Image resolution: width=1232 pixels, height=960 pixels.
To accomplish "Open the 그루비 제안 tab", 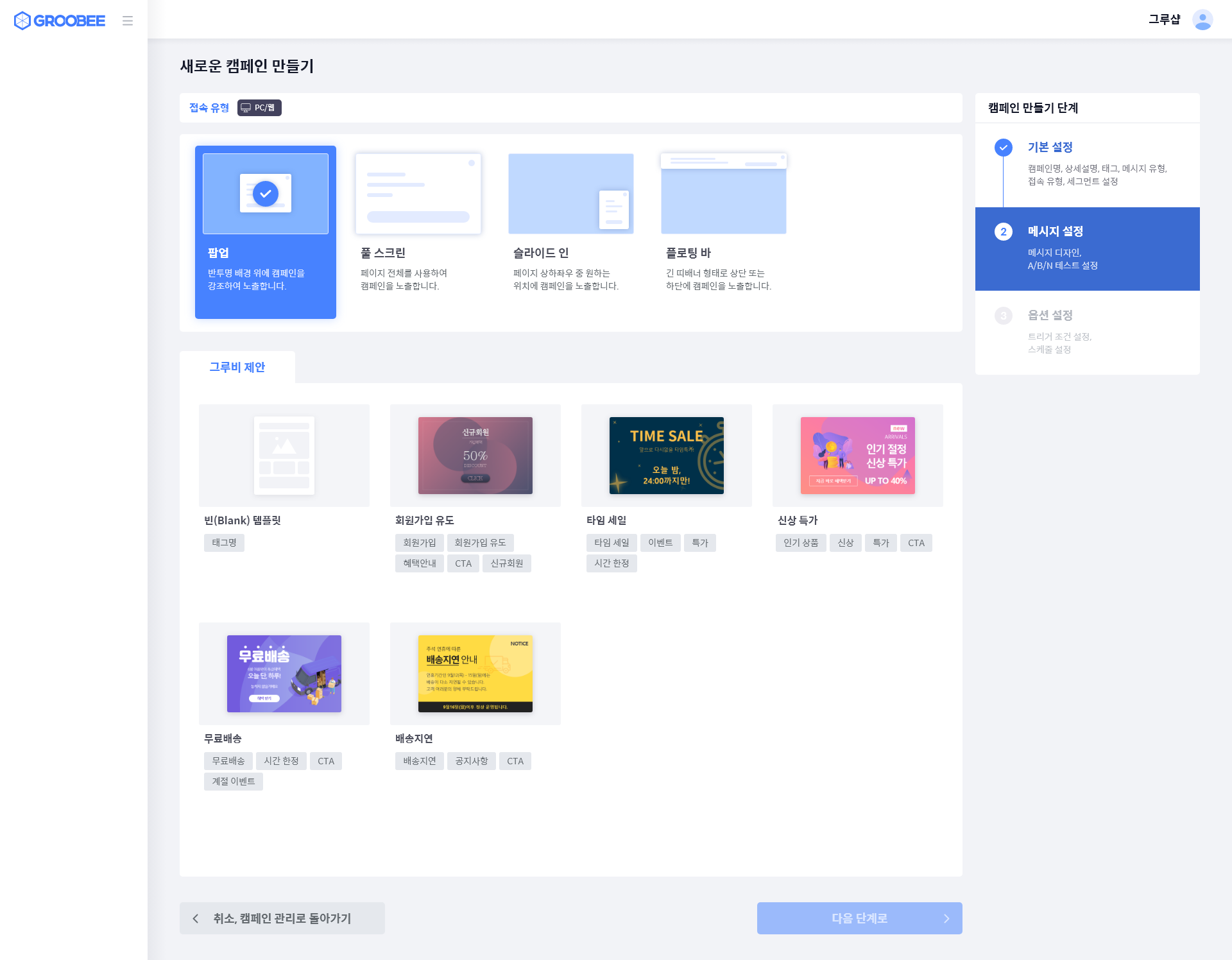I will coord(237,367).
